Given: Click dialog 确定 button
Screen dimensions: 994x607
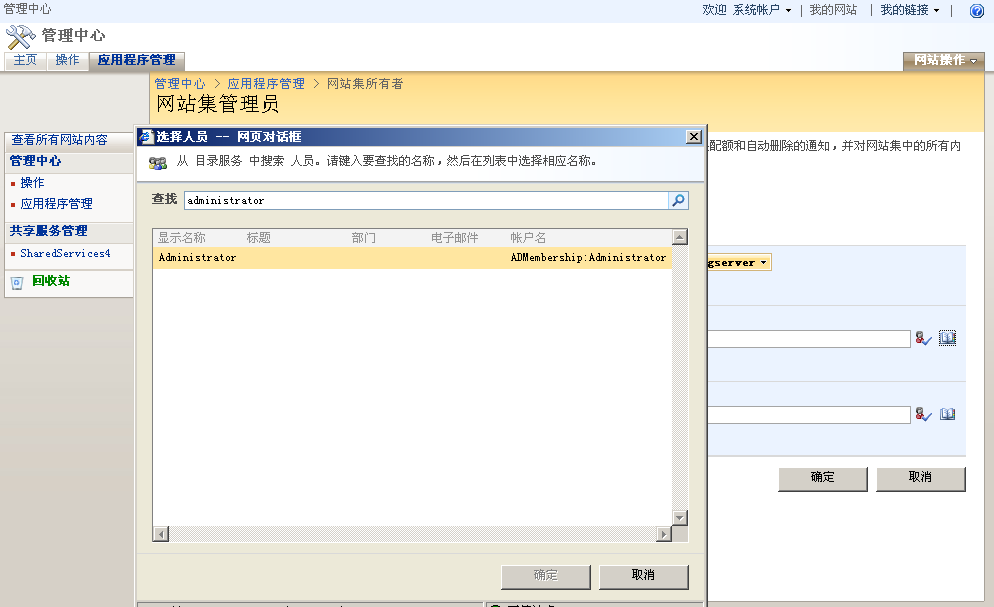Looking at the screenshot, I should click(x=546, y=577).
